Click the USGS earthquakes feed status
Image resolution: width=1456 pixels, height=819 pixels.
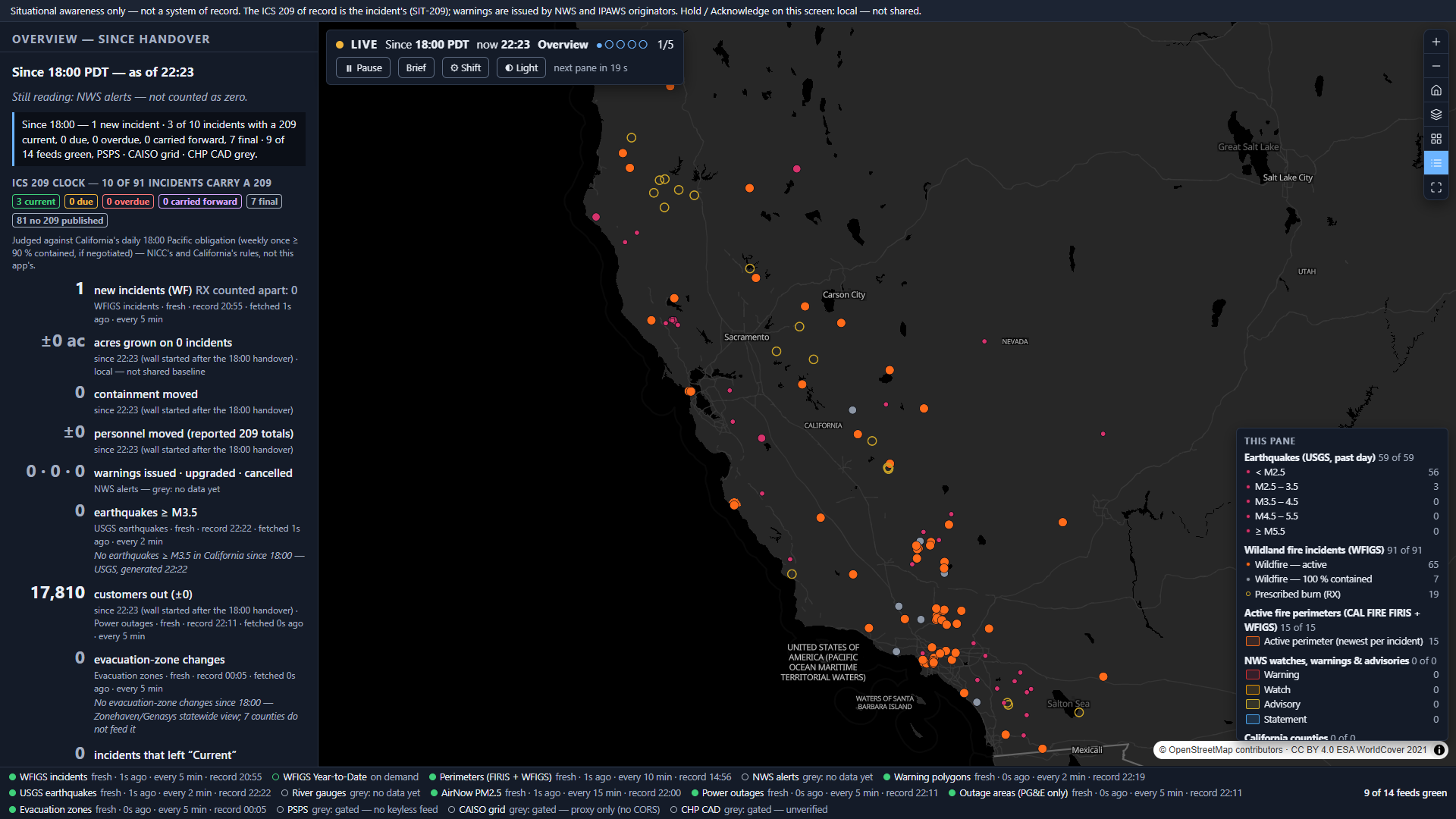tap(140, 793)
